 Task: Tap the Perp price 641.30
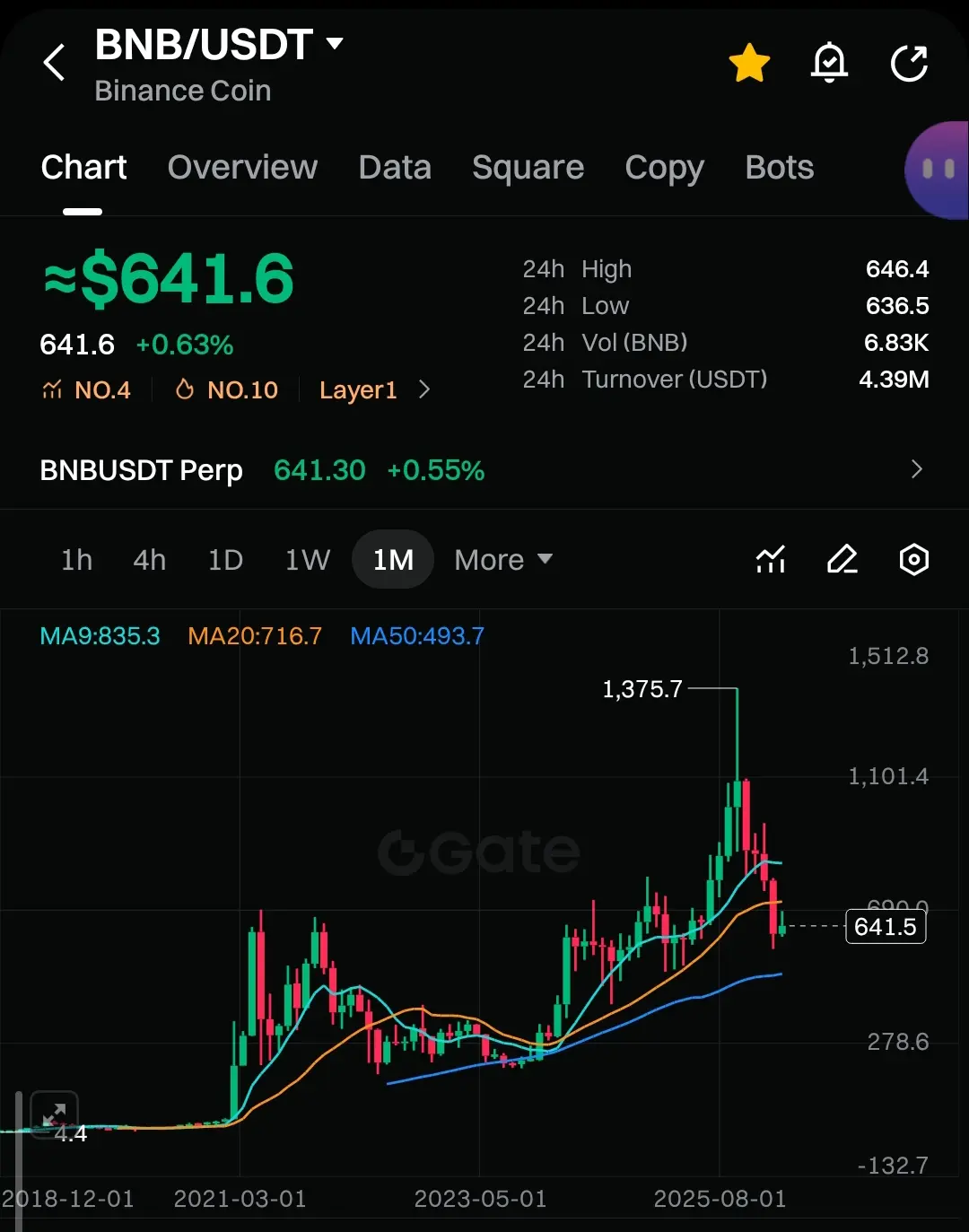tap(319, 470)
